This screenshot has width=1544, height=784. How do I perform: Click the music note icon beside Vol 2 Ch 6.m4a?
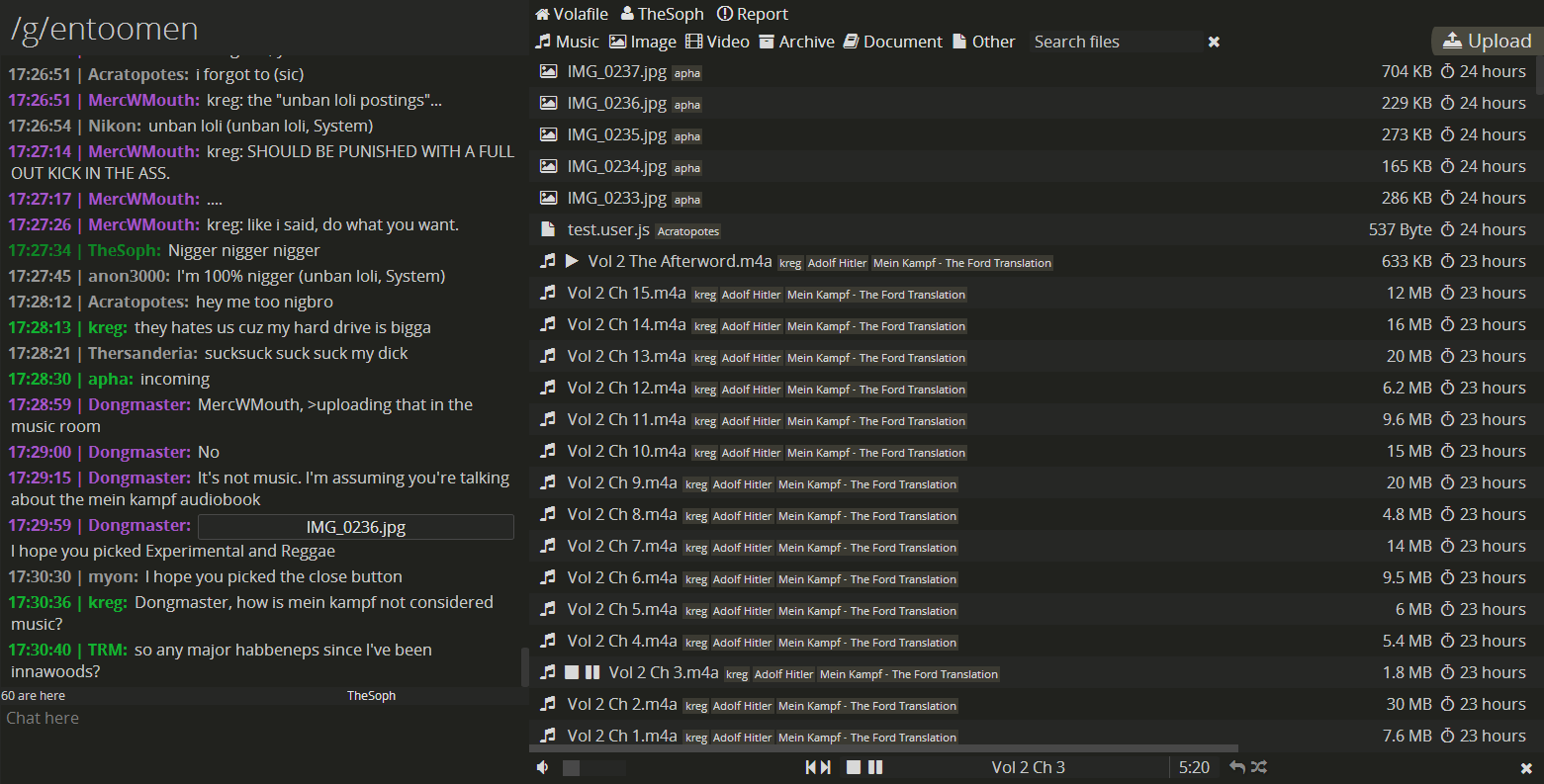[548, 577]
